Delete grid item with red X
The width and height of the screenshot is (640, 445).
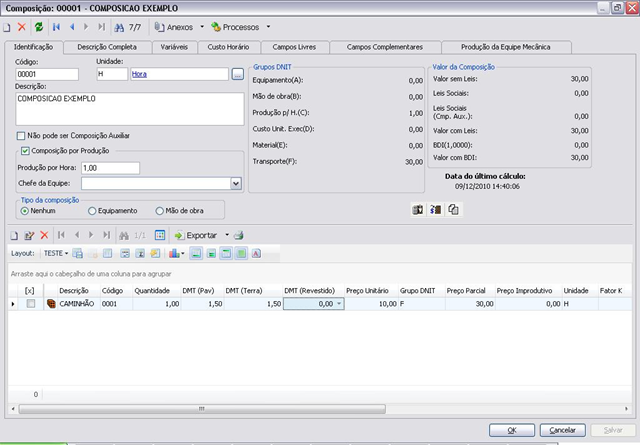coord(44,235)
